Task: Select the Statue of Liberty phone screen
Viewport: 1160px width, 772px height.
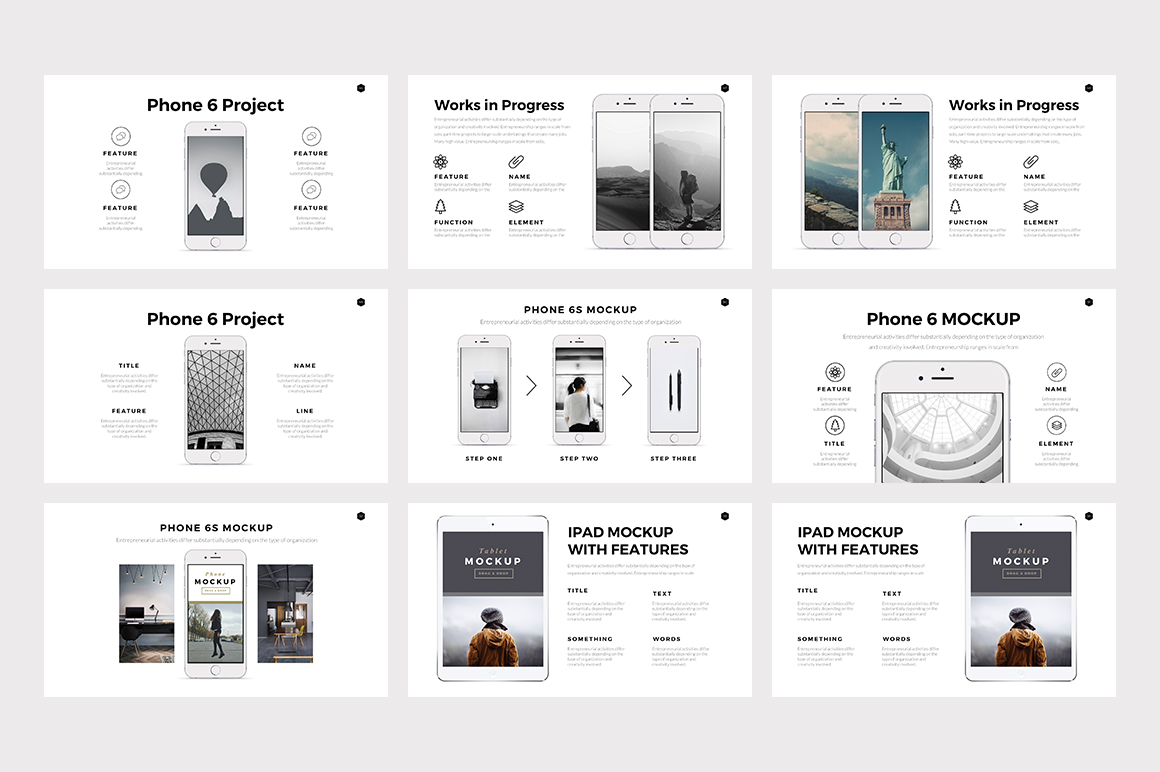Action: [895, 171]
